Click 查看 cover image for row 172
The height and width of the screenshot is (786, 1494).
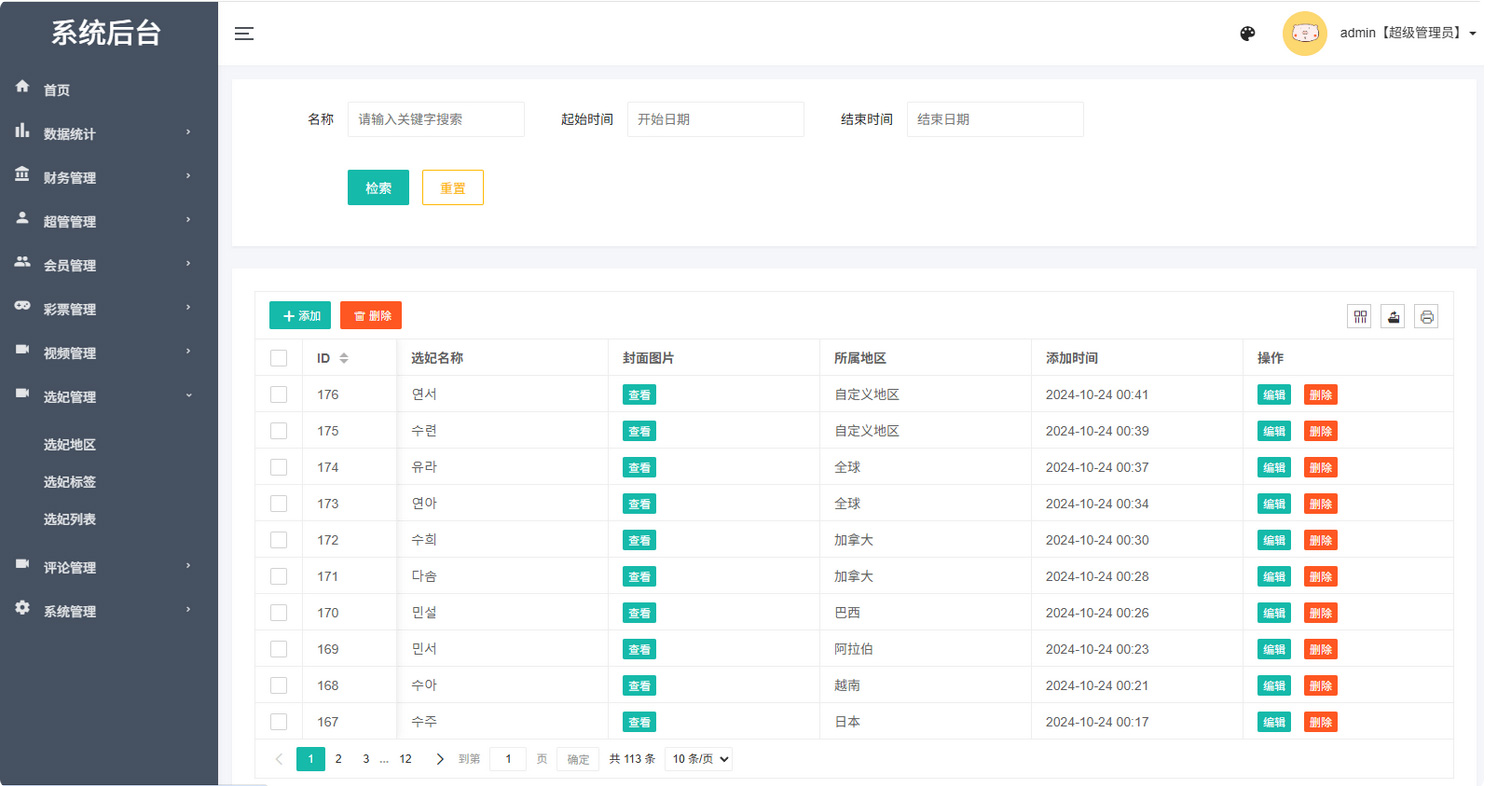tap(639, 540)
